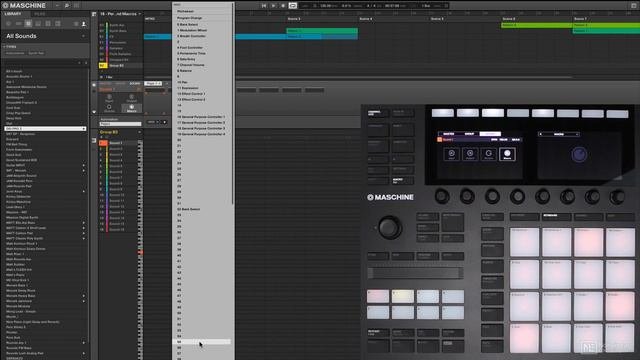Select the Synth Pad tag

(36, 53)
